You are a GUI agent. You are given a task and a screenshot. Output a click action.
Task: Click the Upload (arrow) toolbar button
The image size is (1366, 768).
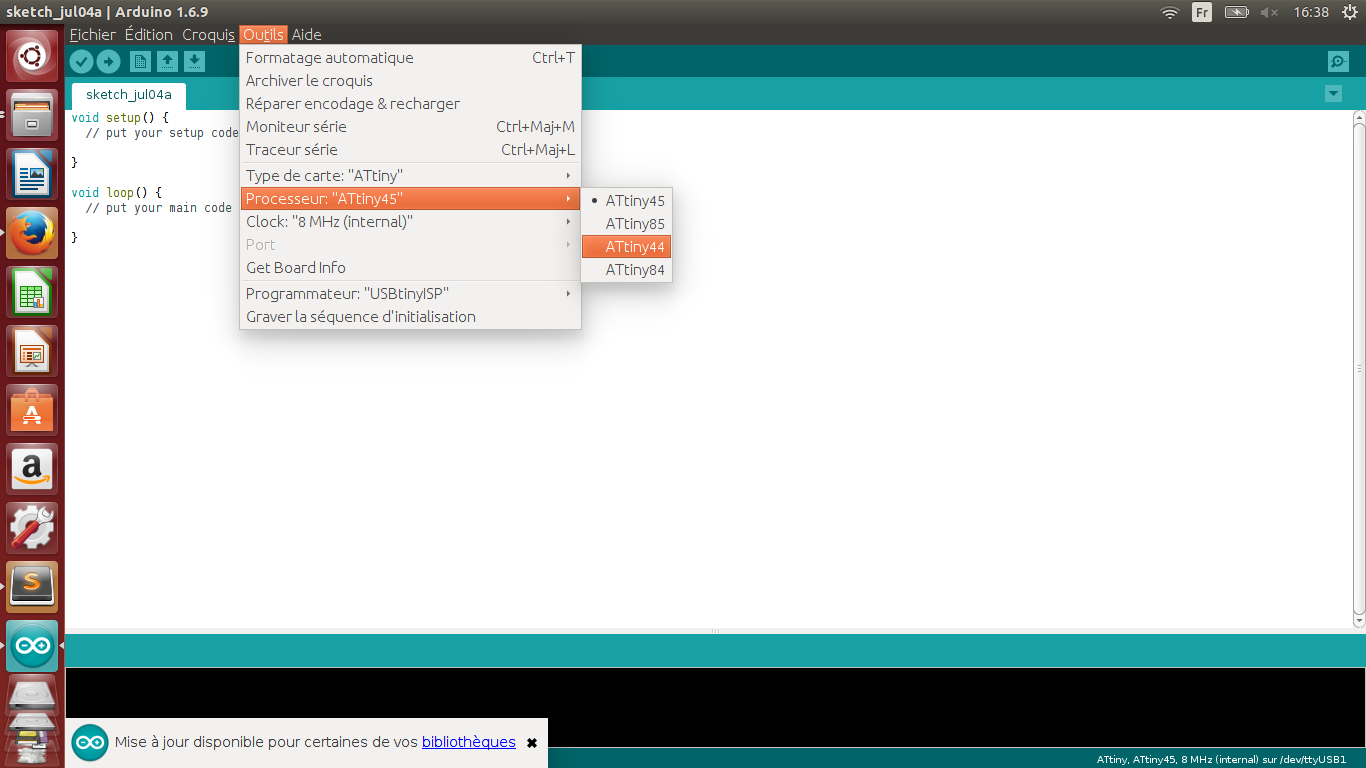pos(109,62)
